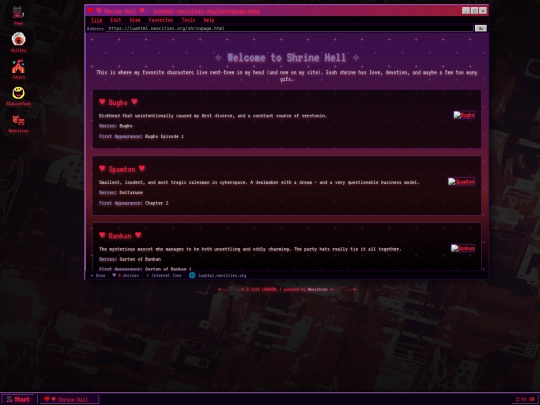Click the taskbar clock
Viewport: 540px width, 405px height.
click(525, 399)
